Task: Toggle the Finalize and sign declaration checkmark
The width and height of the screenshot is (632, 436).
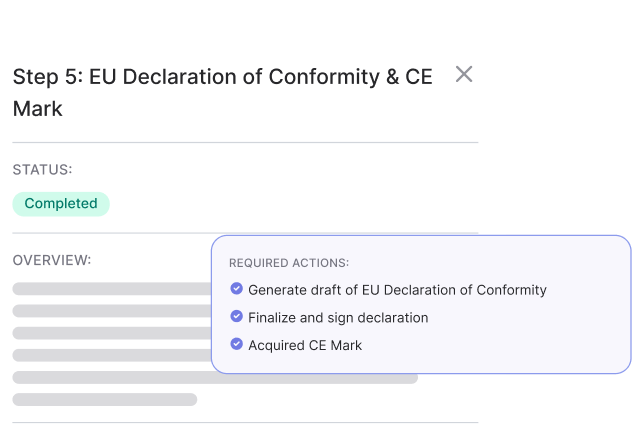Action: point(236,317)
